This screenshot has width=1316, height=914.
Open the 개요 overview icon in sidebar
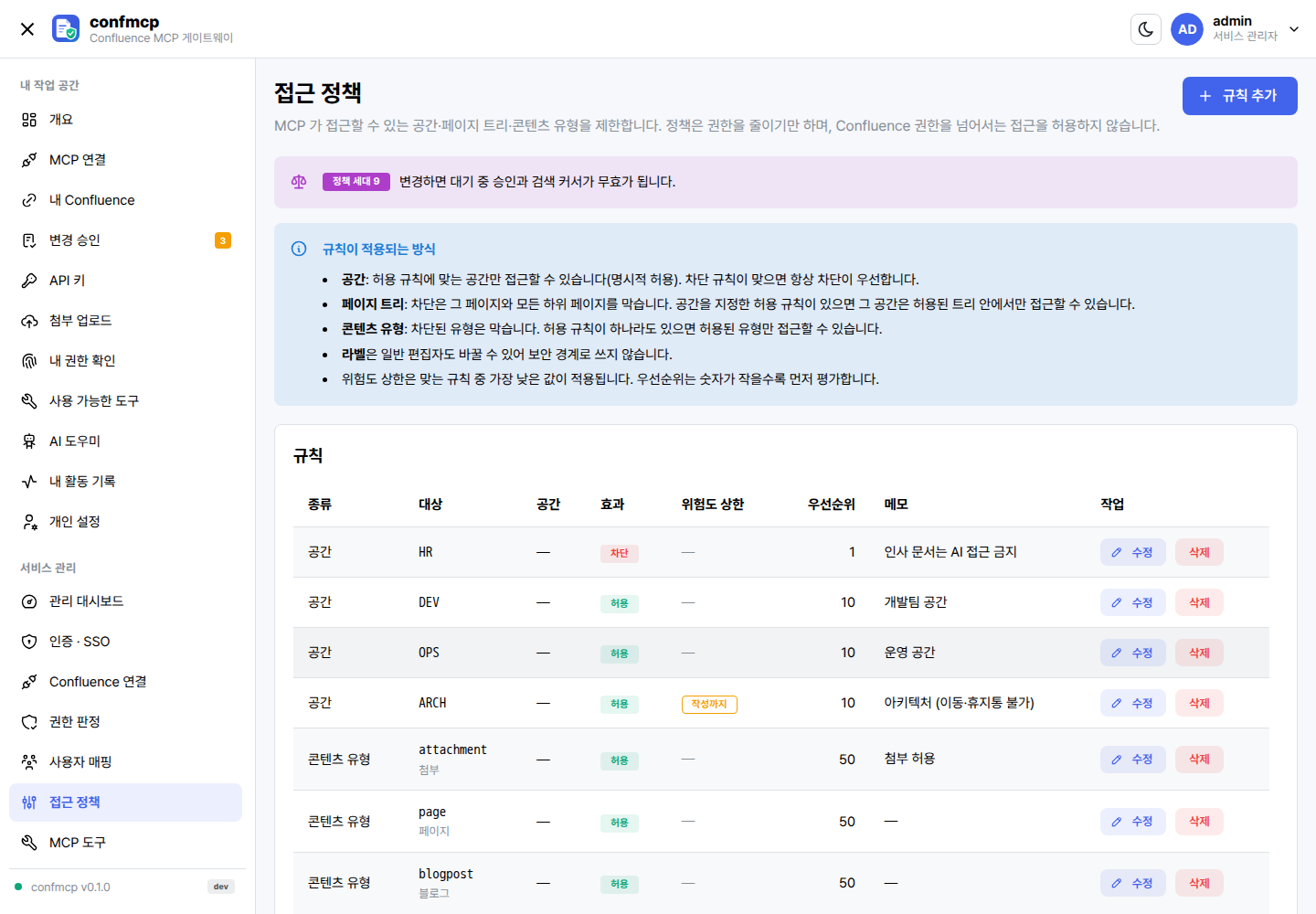click(29, 120)
